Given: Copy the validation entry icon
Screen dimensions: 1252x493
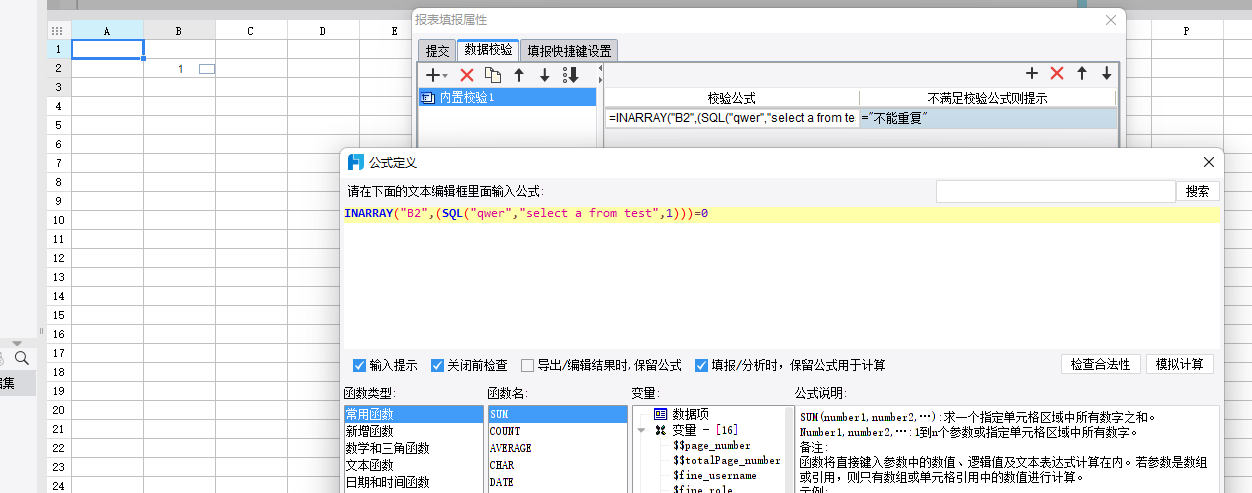Looking at the screenshot, I should click(x=493, y=75).
